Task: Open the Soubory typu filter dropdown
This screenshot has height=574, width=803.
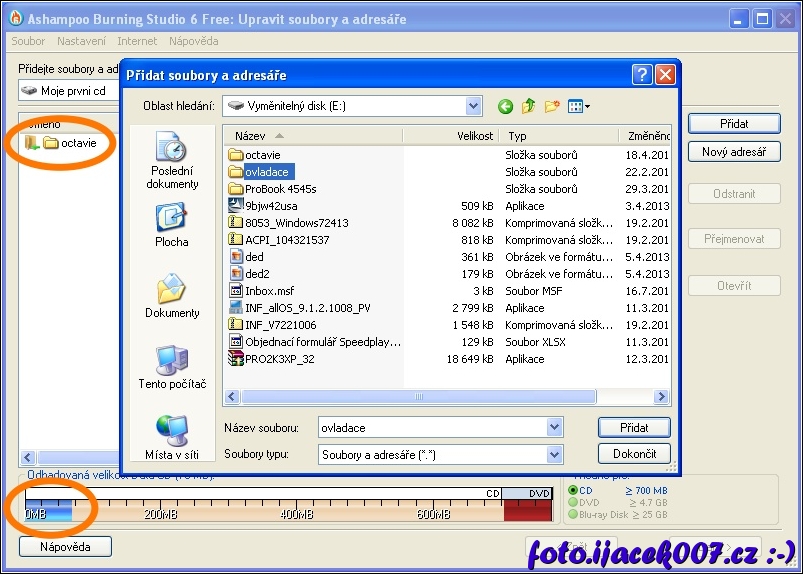Action: tap(555, 455)
